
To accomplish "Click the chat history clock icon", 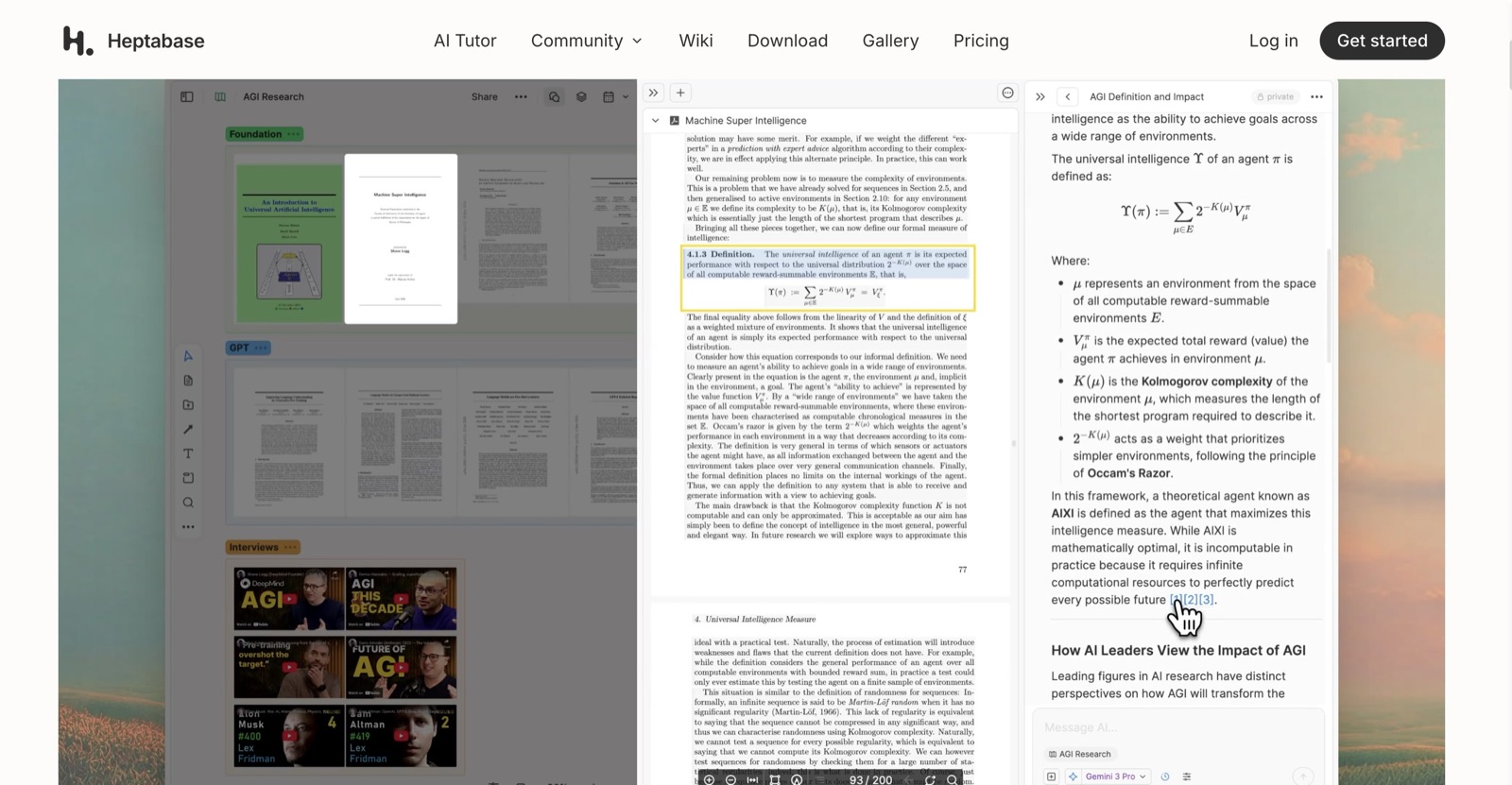I will coord(1164,776).
